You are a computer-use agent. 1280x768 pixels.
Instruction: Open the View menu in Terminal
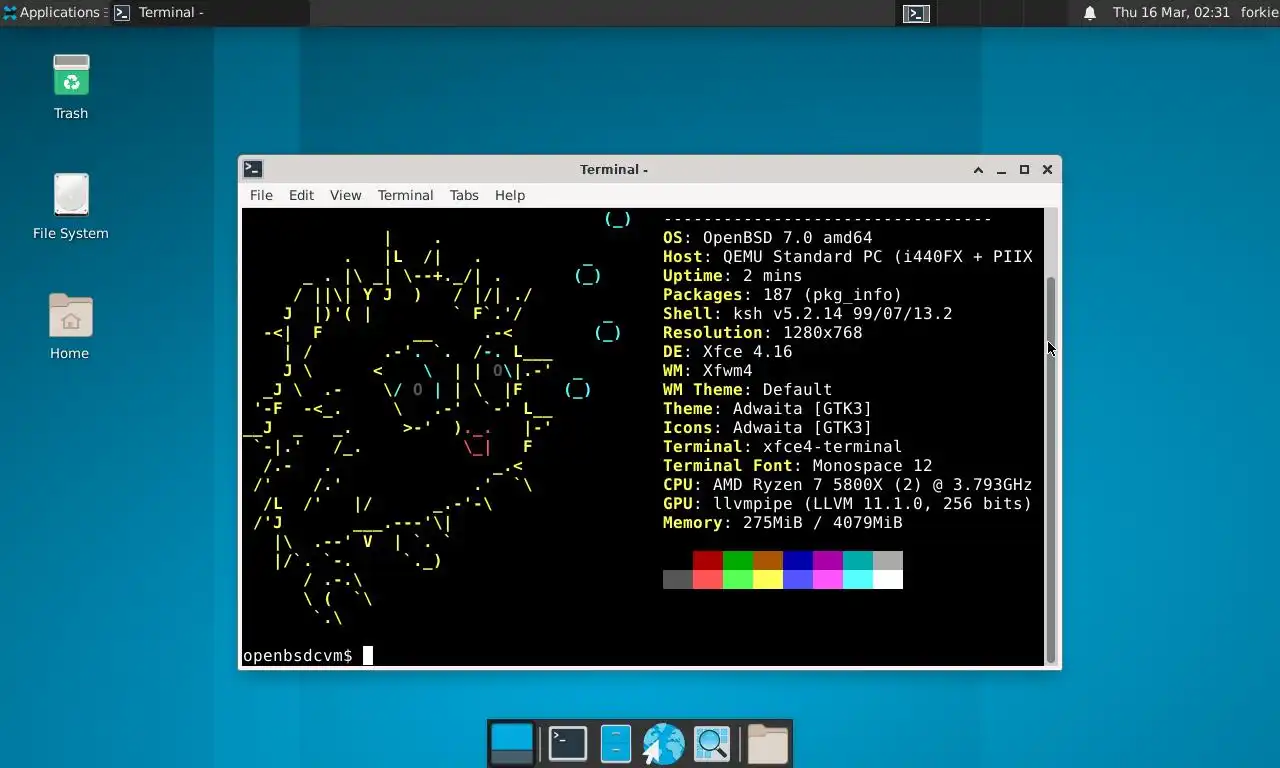point(345,195)
